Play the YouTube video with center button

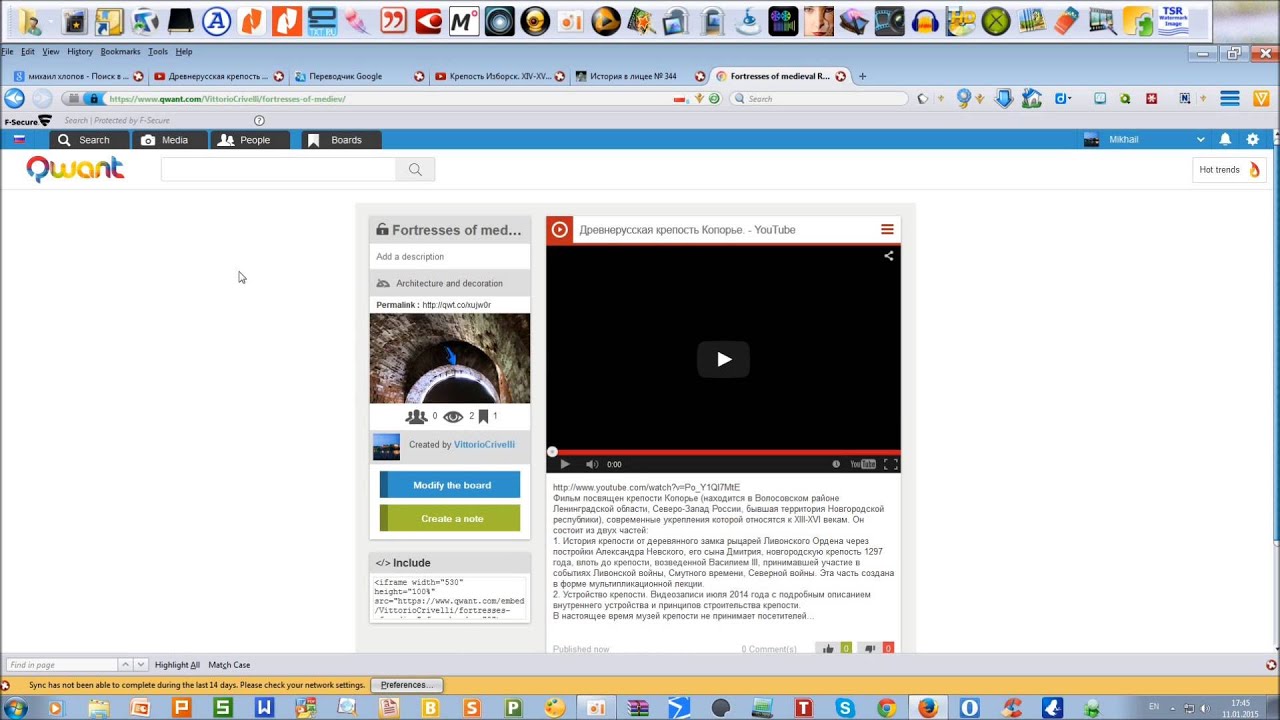[723, 360]
